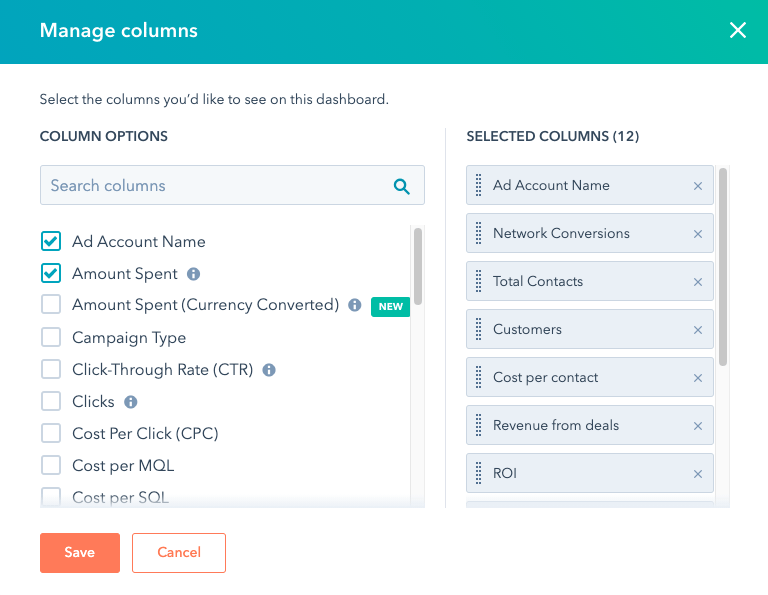The image size is (768, 595).
Task: Close the Manage columns dialog
Action: click(738, 31)
